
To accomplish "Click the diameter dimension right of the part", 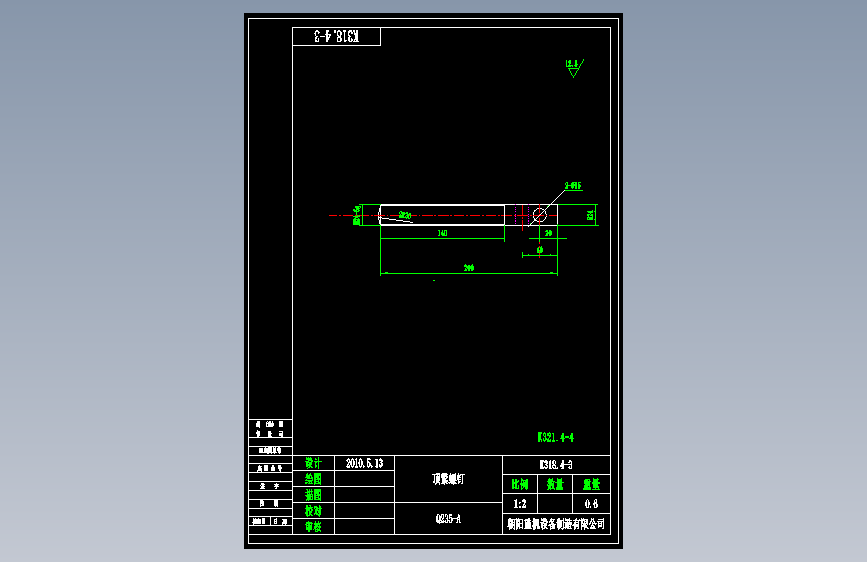I will (591, 215).
